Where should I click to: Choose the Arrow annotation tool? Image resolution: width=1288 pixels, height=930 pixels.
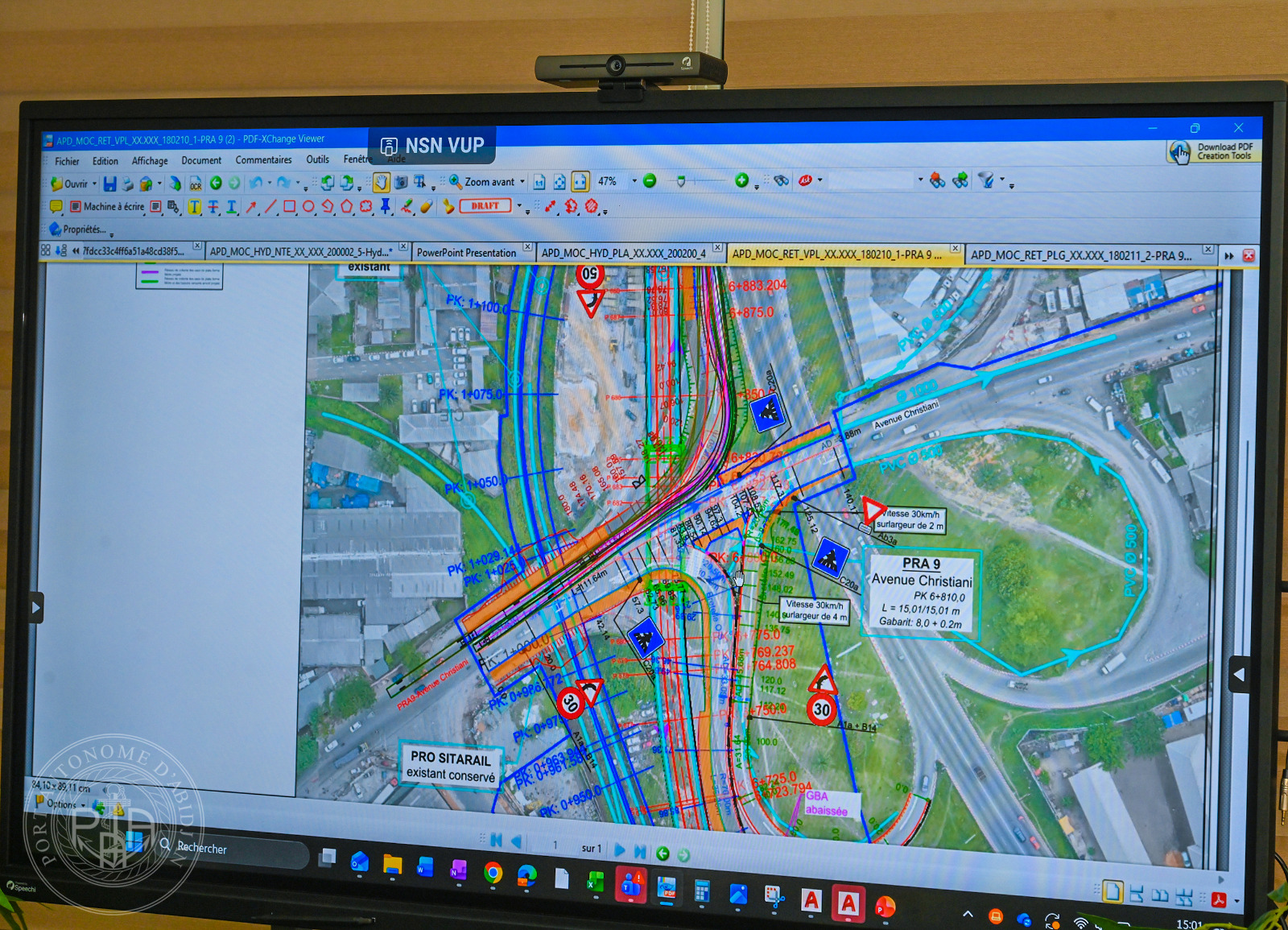251,207
